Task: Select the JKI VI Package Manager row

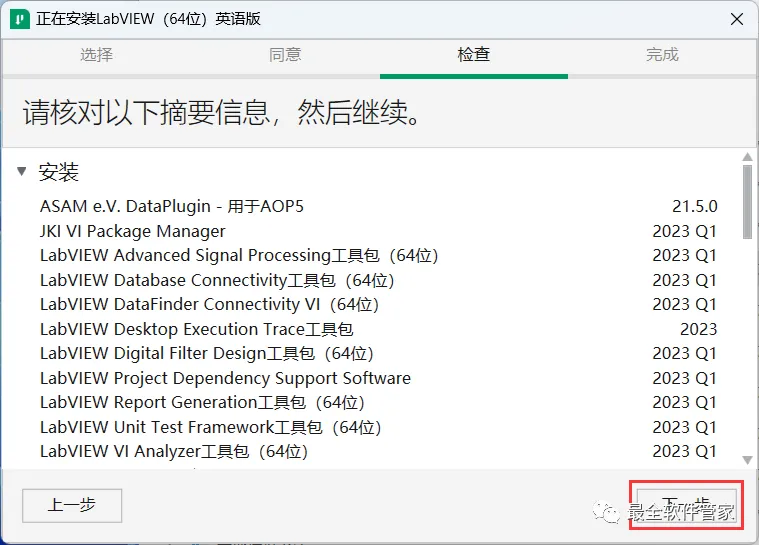Action: [x=379, y=231]
